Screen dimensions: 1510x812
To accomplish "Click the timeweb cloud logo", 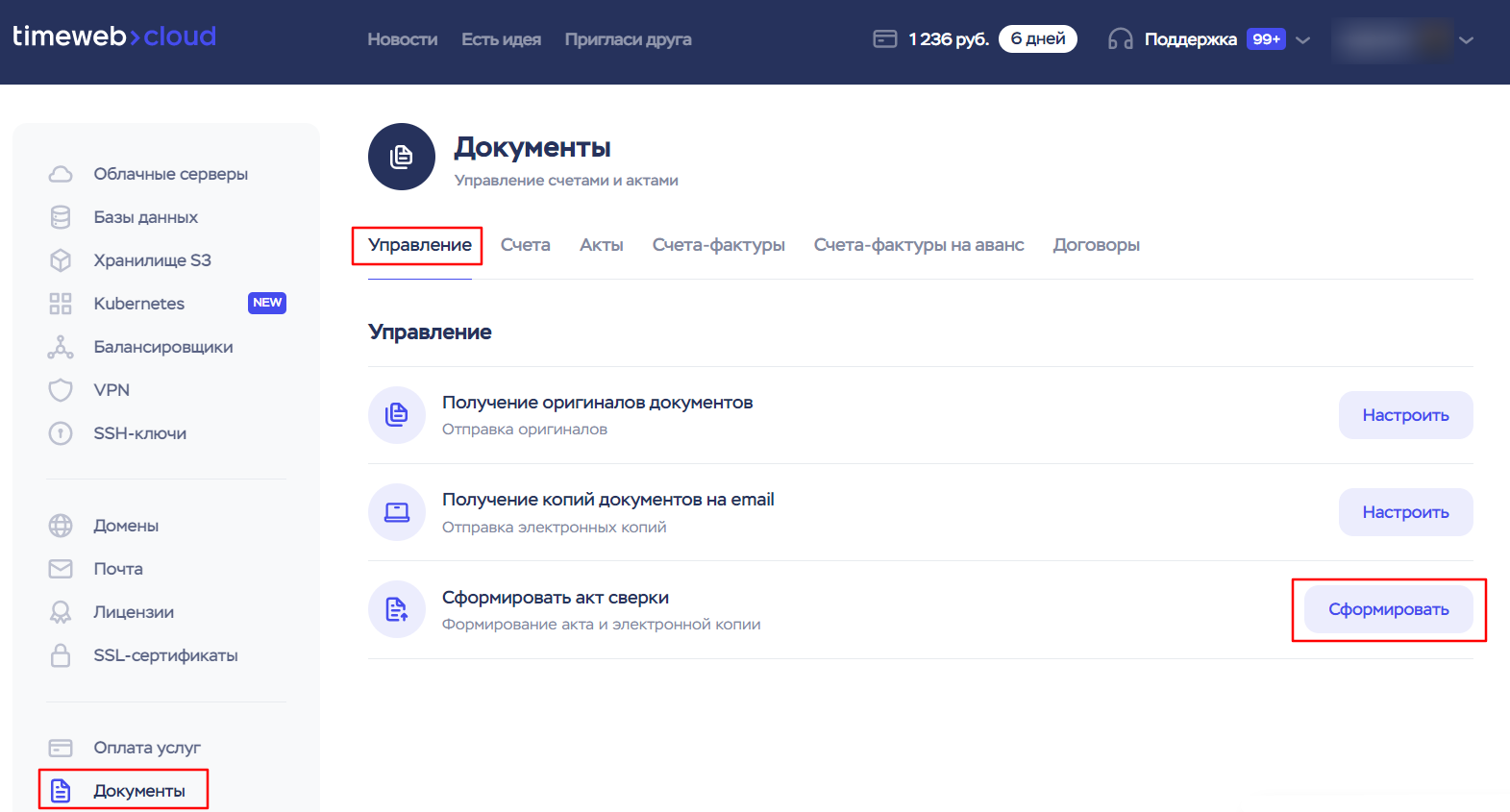I will [x=114, y=37].
